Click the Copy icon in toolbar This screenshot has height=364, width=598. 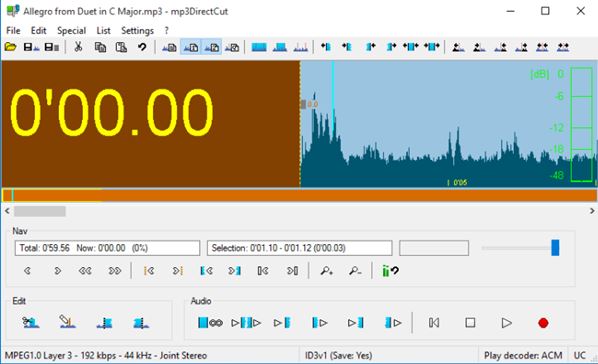[100, 47]
